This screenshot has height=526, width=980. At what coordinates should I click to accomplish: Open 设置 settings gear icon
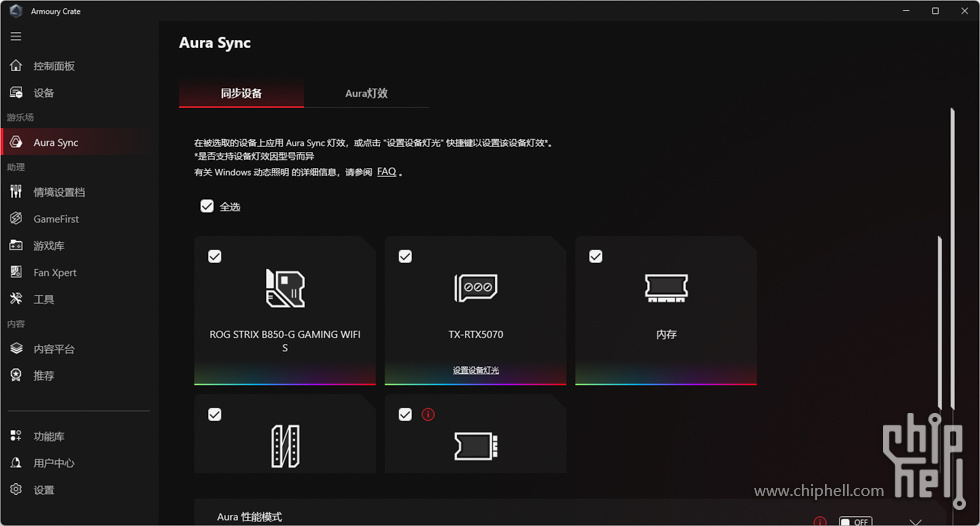pos(16,490)
